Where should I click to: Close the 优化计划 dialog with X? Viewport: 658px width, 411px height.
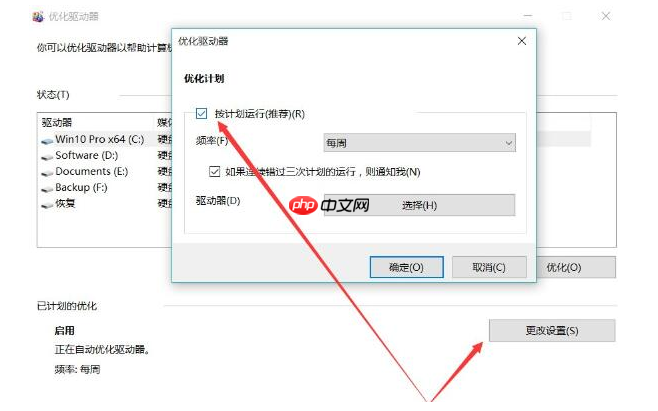pyautogui.click(x=522, y=41)
